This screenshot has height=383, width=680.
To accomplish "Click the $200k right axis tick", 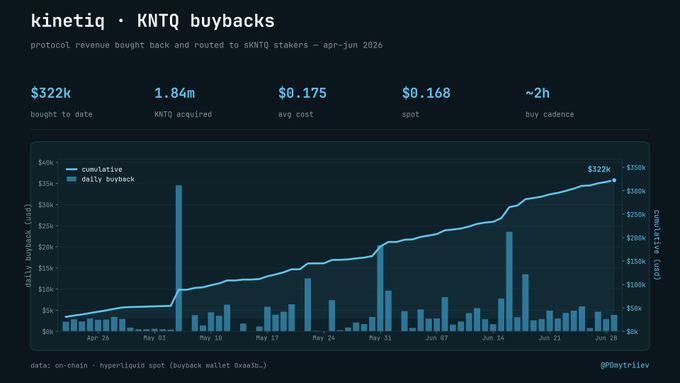I will click(x=636, y=238).
